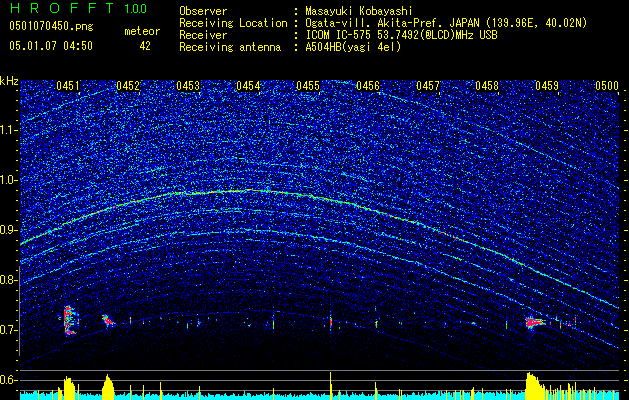Click the Receiving antenna label
The width and height of the screenshot is (629, 400).
point(230,47)
